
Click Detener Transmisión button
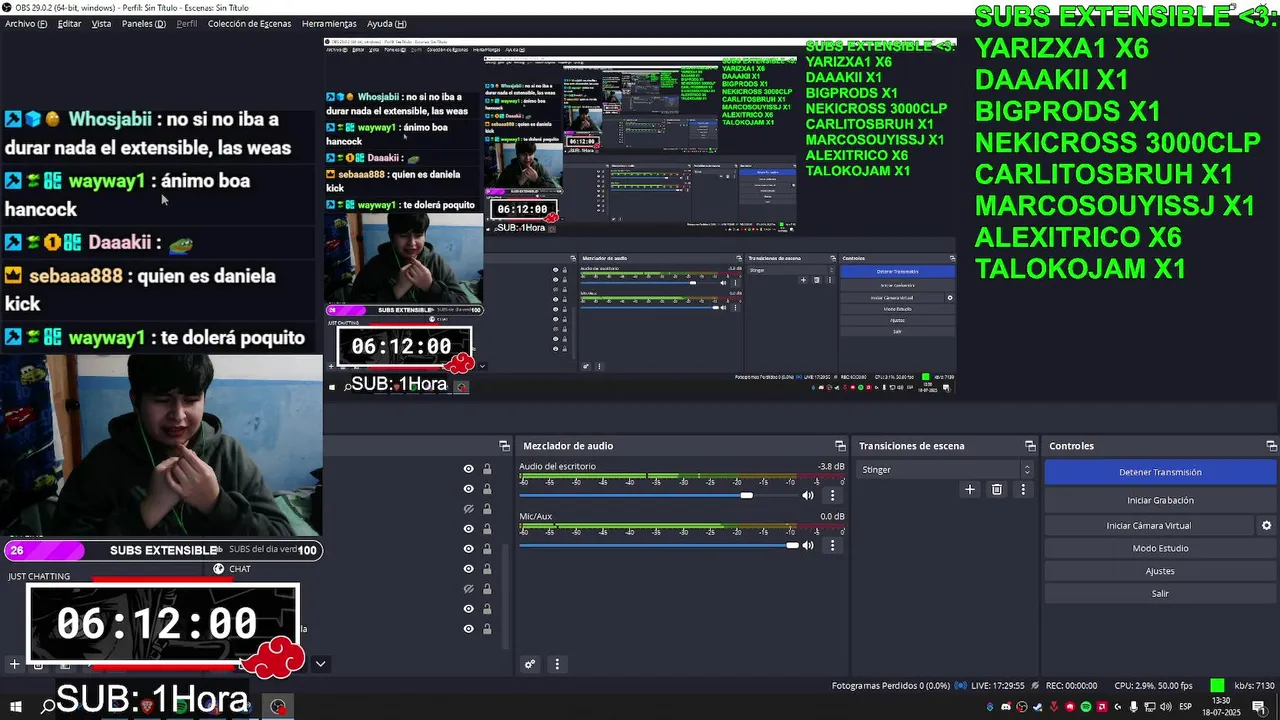1160,472
